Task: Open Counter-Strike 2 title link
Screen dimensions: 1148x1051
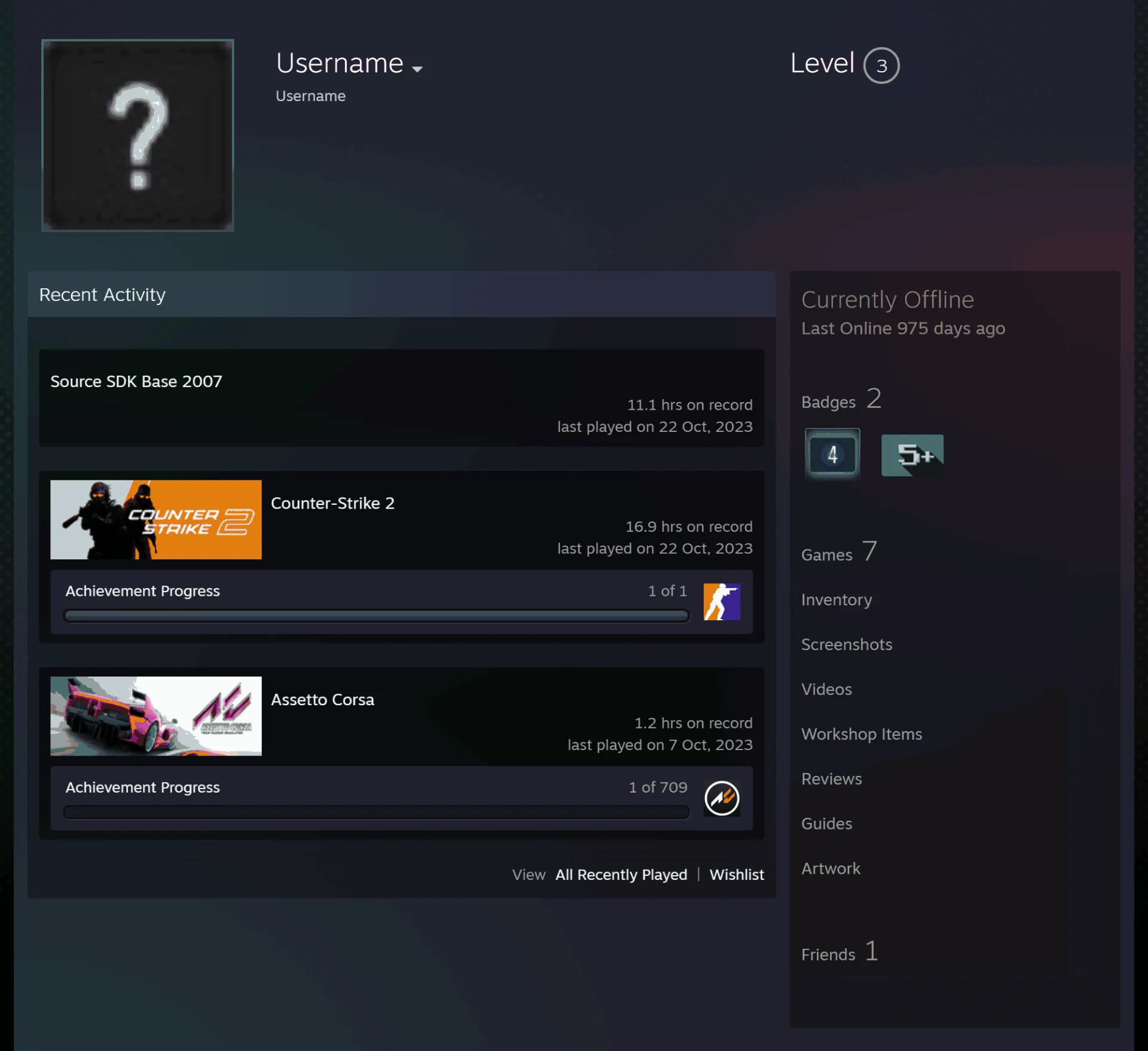Action: coord(332,503)
